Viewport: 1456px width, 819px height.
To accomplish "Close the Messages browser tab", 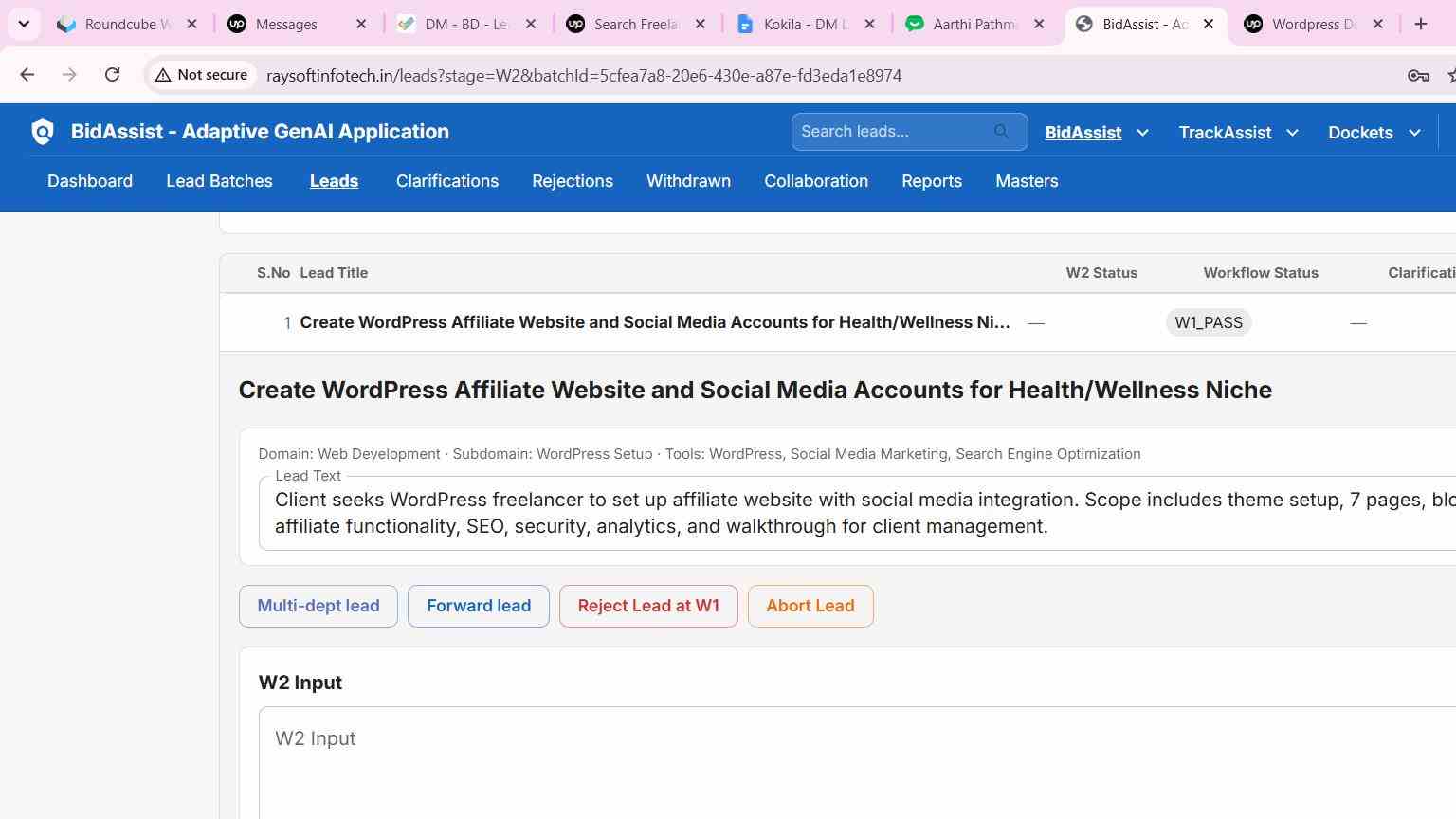I will coord(361,24).
